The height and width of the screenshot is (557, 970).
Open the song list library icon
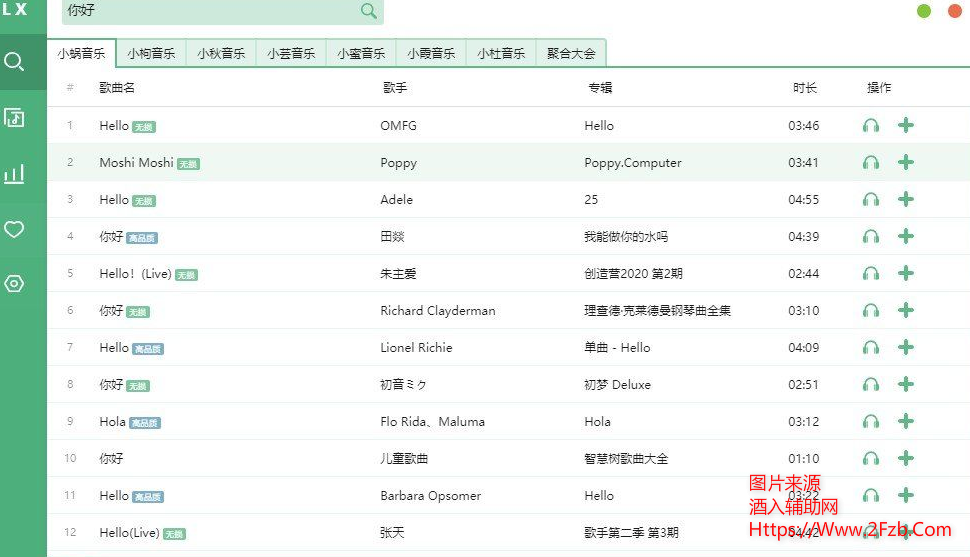(14, 118)
